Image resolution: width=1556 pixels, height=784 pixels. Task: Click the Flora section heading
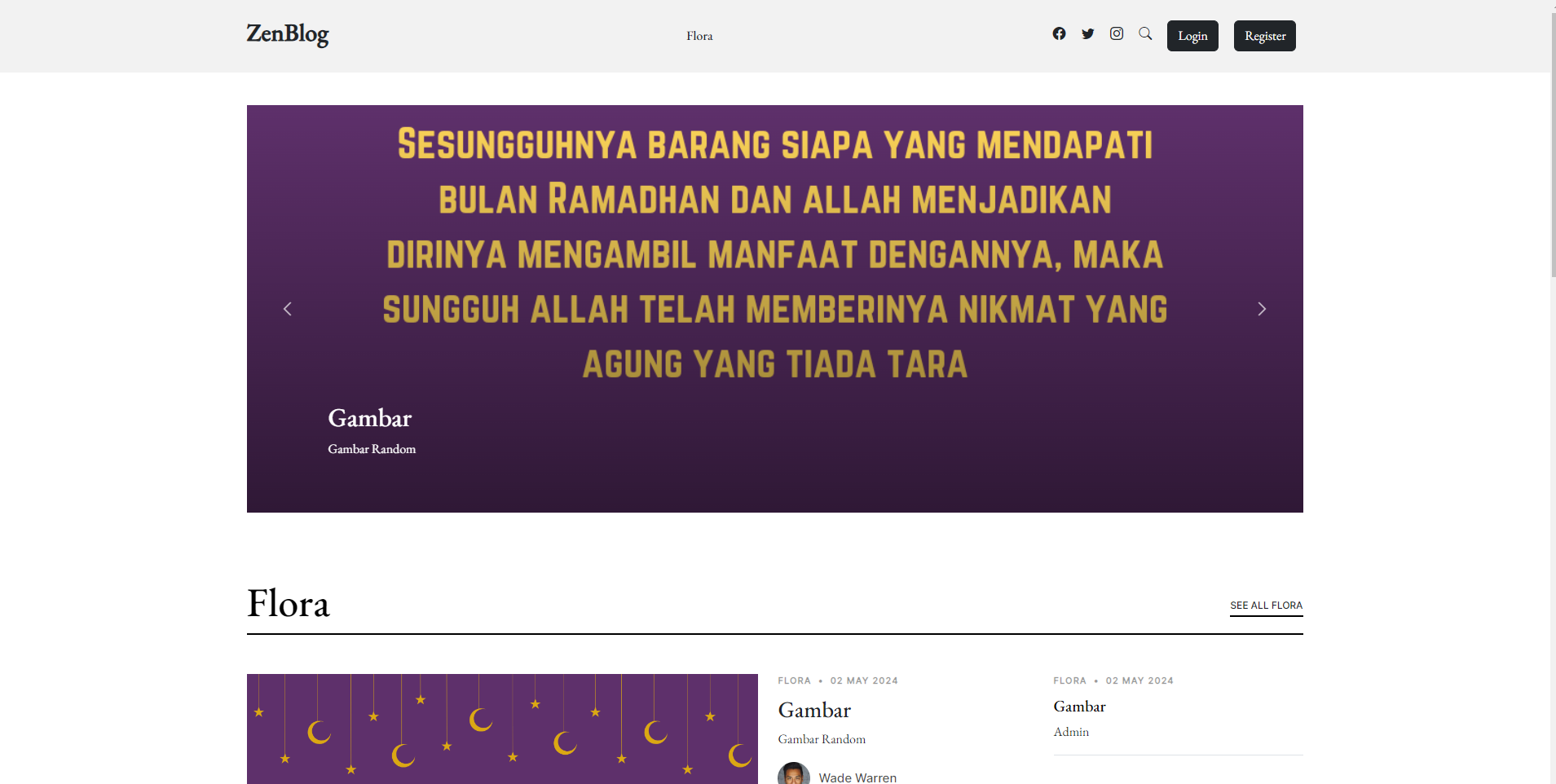(289, 604)
